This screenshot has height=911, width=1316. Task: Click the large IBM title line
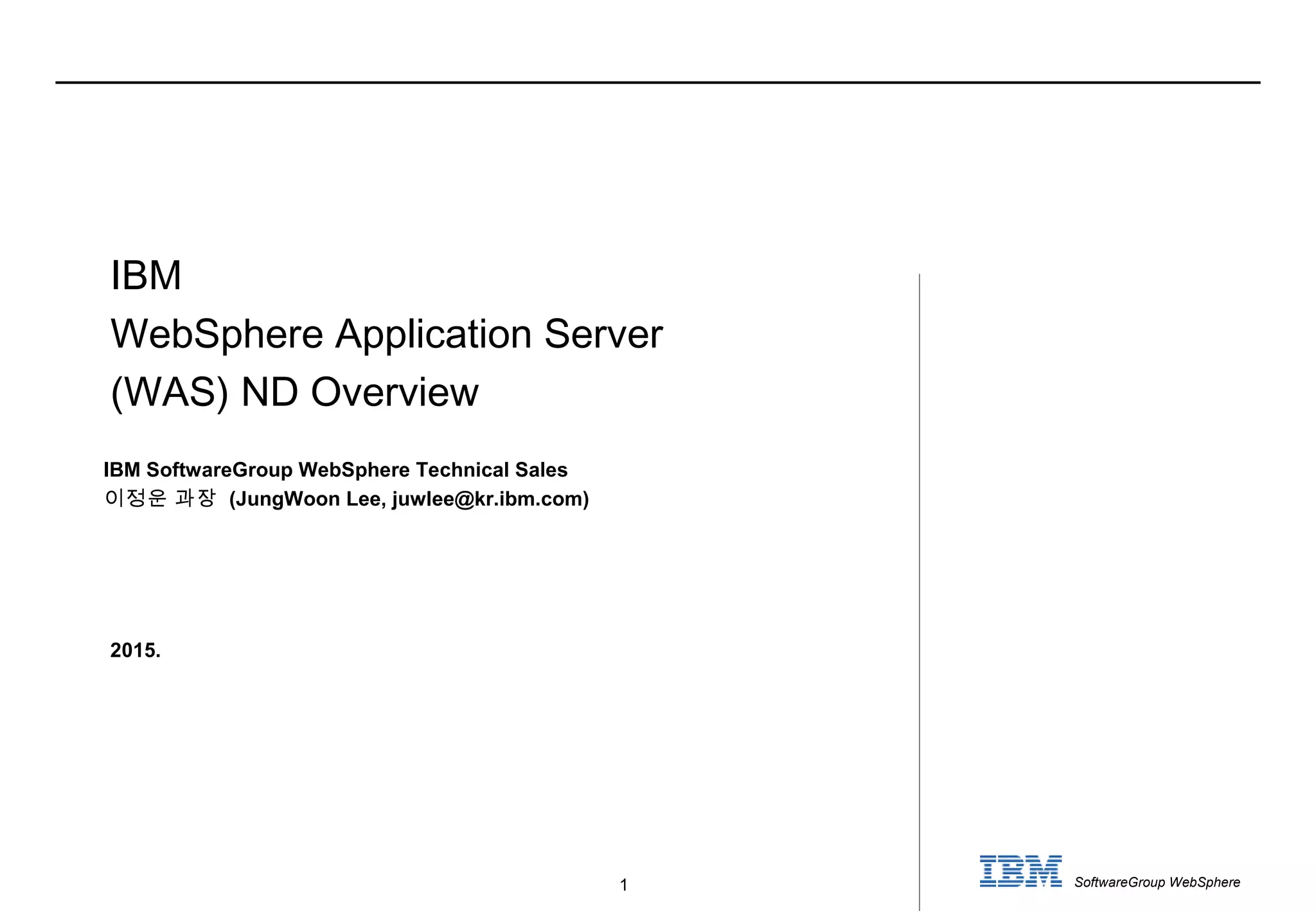click(147, 276)
